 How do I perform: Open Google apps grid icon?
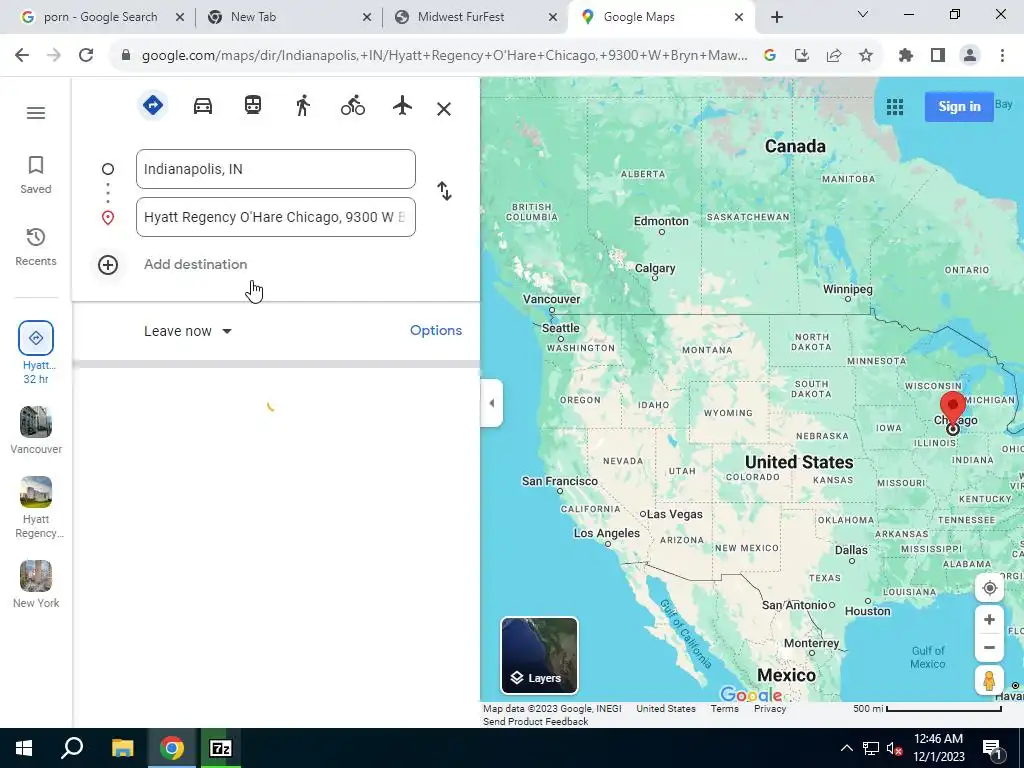point(895,106)
